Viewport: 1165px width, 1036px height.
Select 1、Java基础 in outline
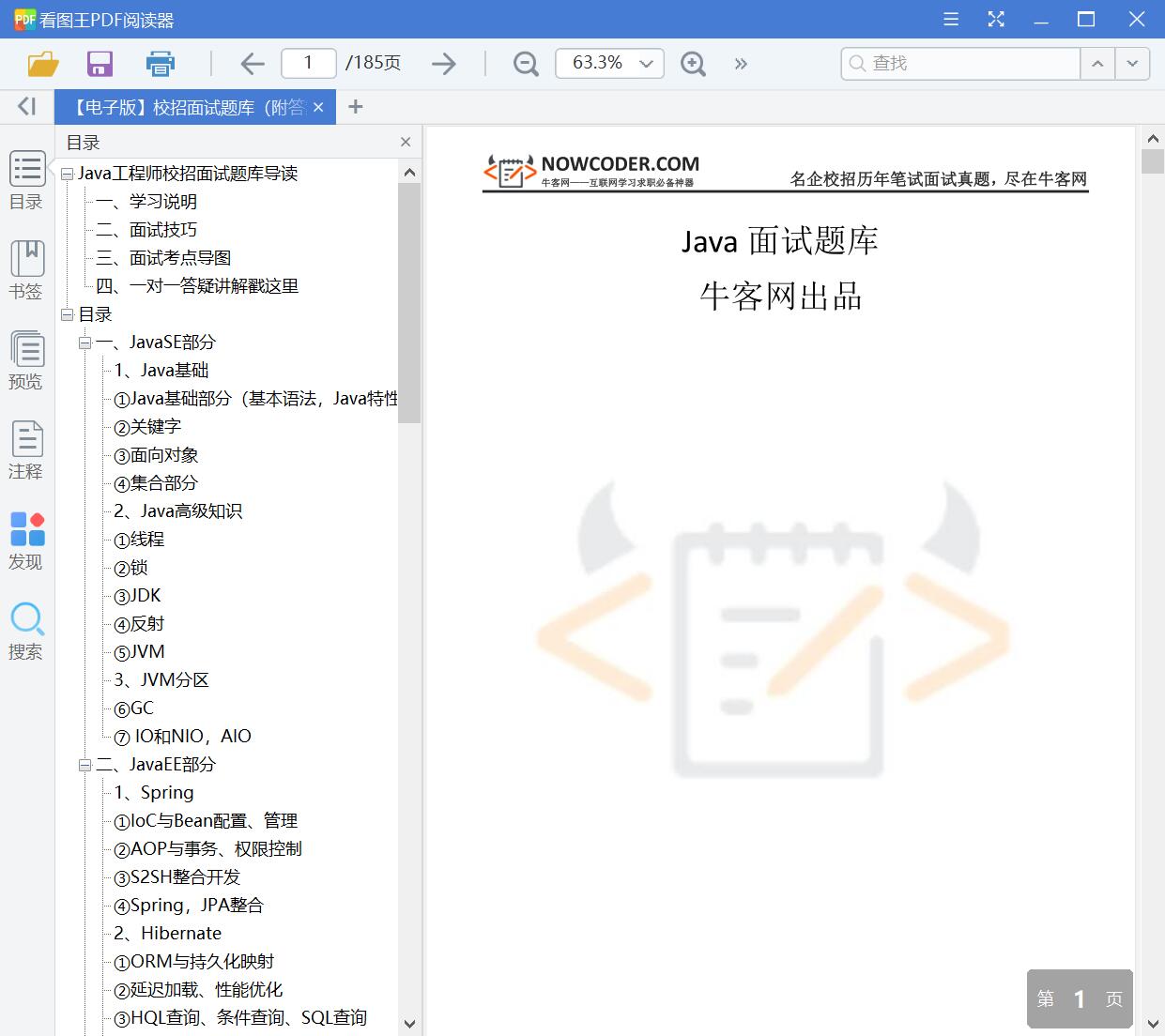(161, 371)
